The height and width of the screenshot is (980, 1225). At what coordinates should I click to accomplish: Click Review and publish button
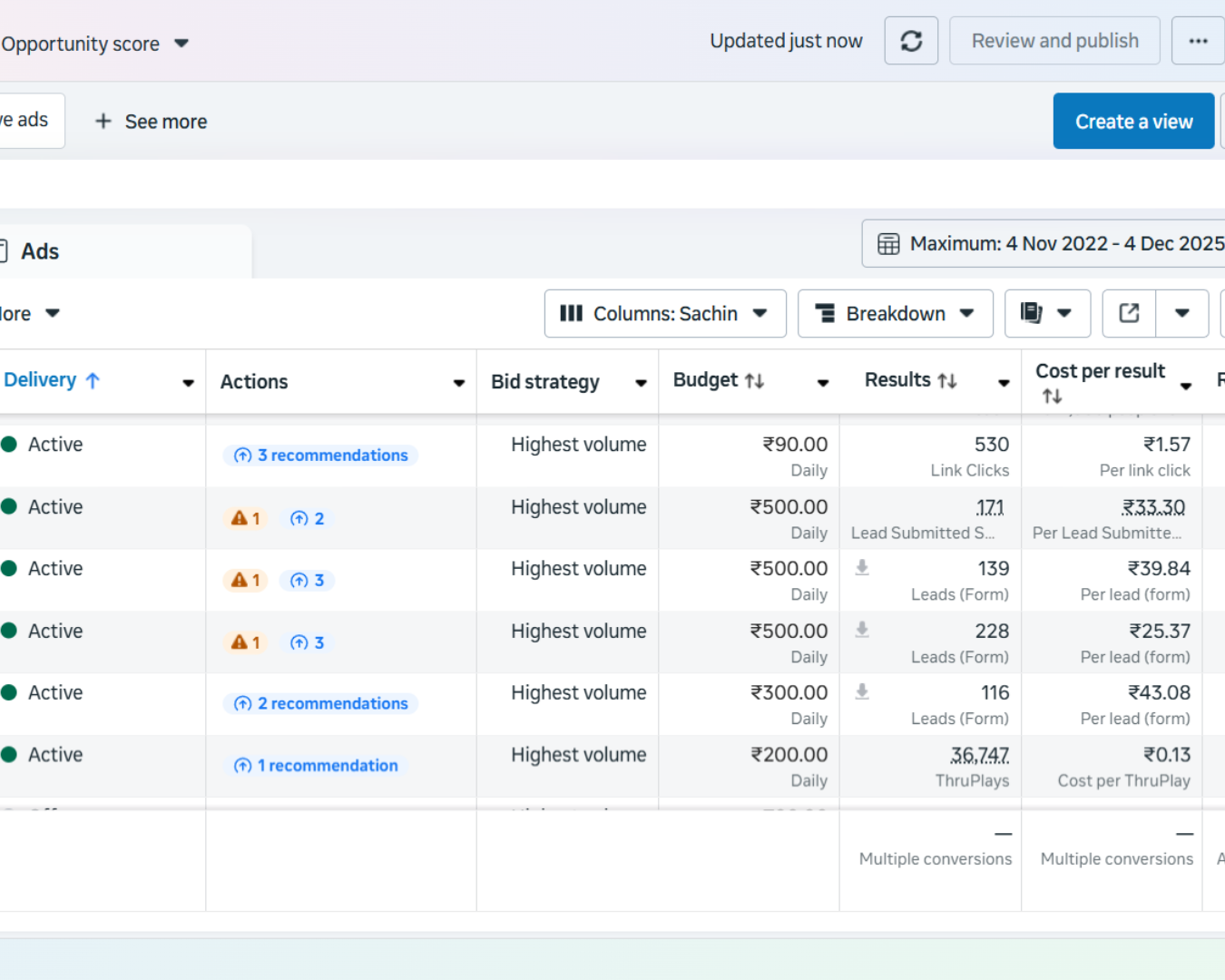coord(1054,41)
